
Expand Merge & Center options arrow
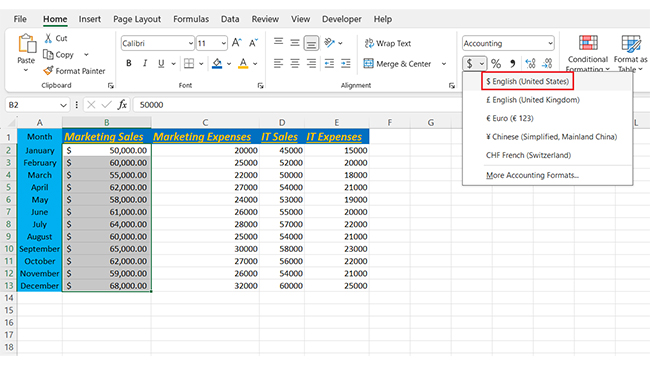(444, 64)
